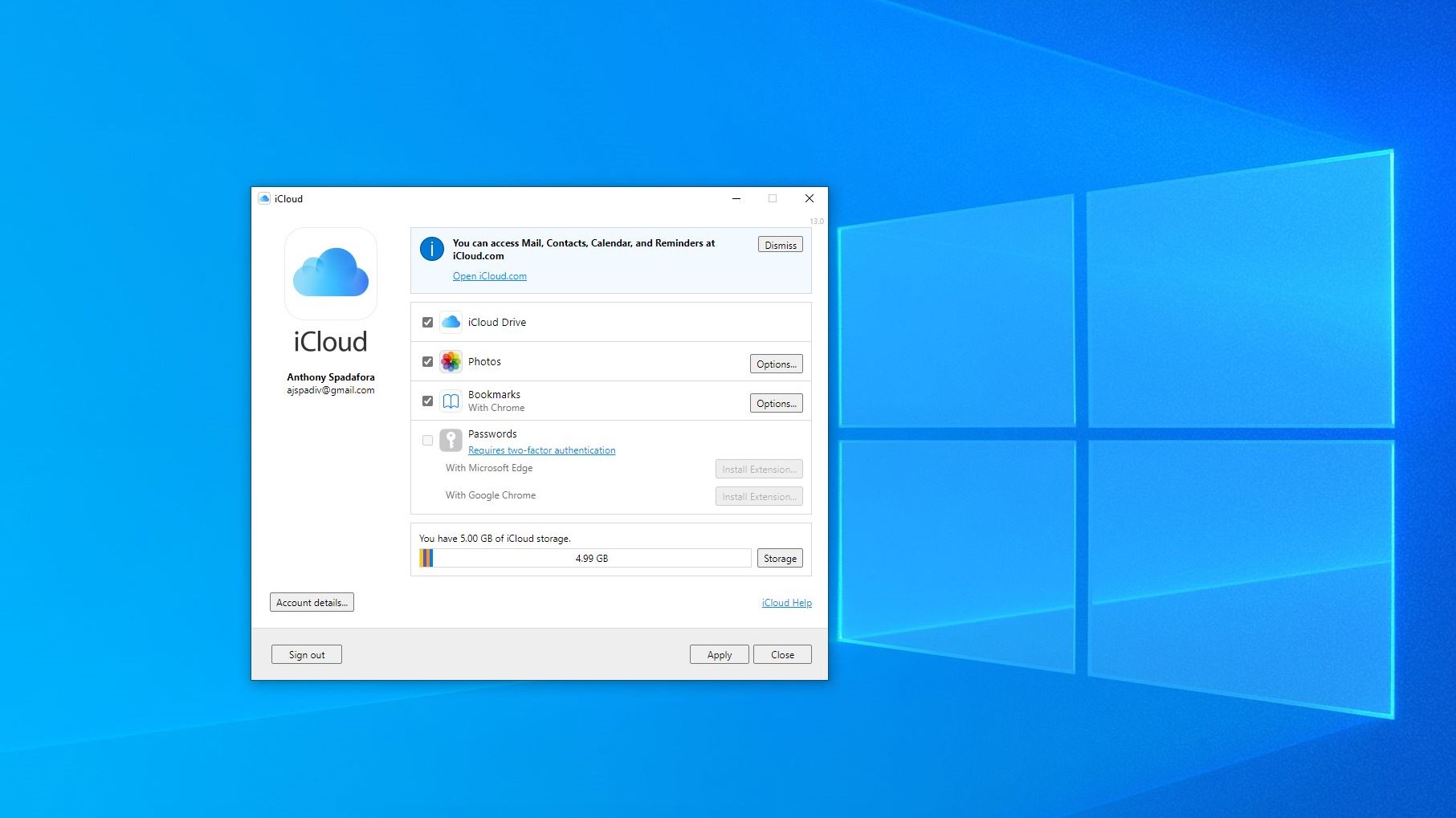Click the iCloud Drive label

pos(497,322)
